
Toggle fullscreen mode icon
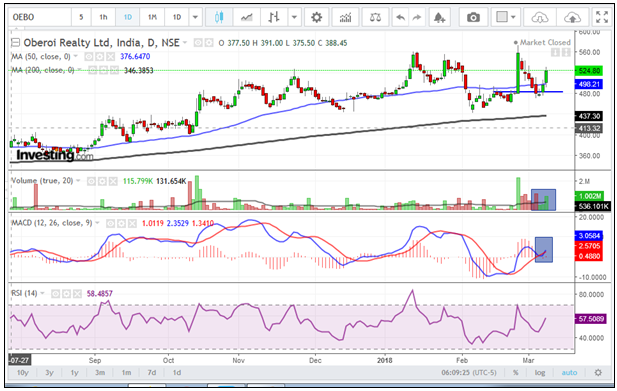pyautogui.click(x=602, y=17)
